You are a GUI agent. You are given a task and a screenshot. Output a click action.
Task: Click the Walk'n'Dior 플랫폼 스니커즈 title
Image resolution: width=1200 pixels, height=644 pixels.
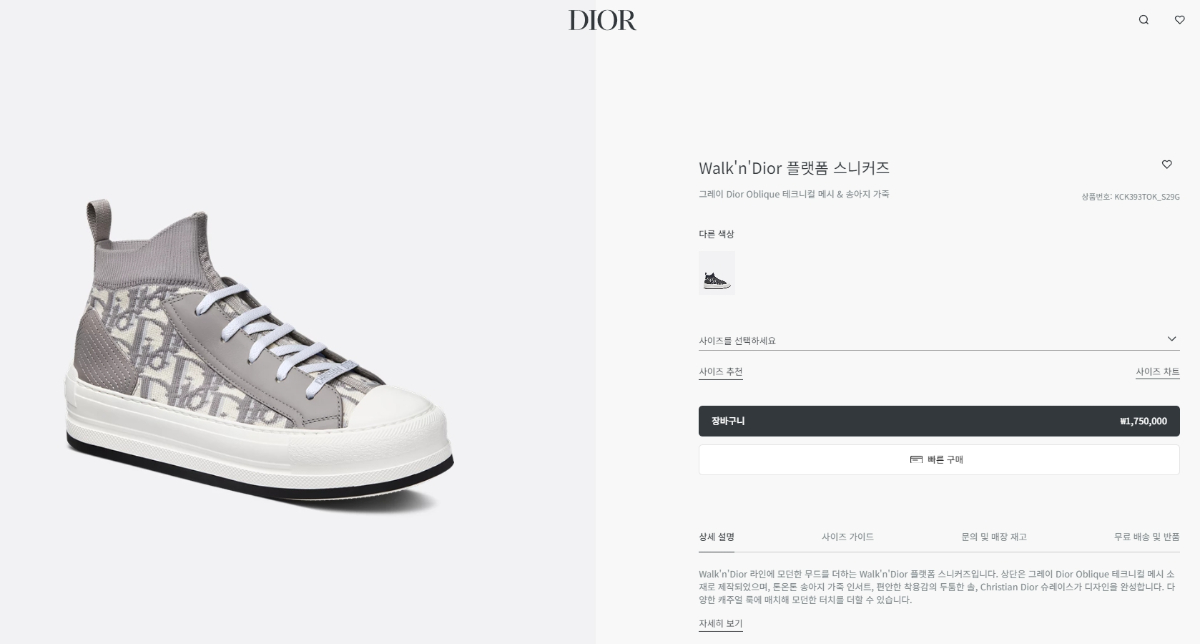click(x=794, y=168)
